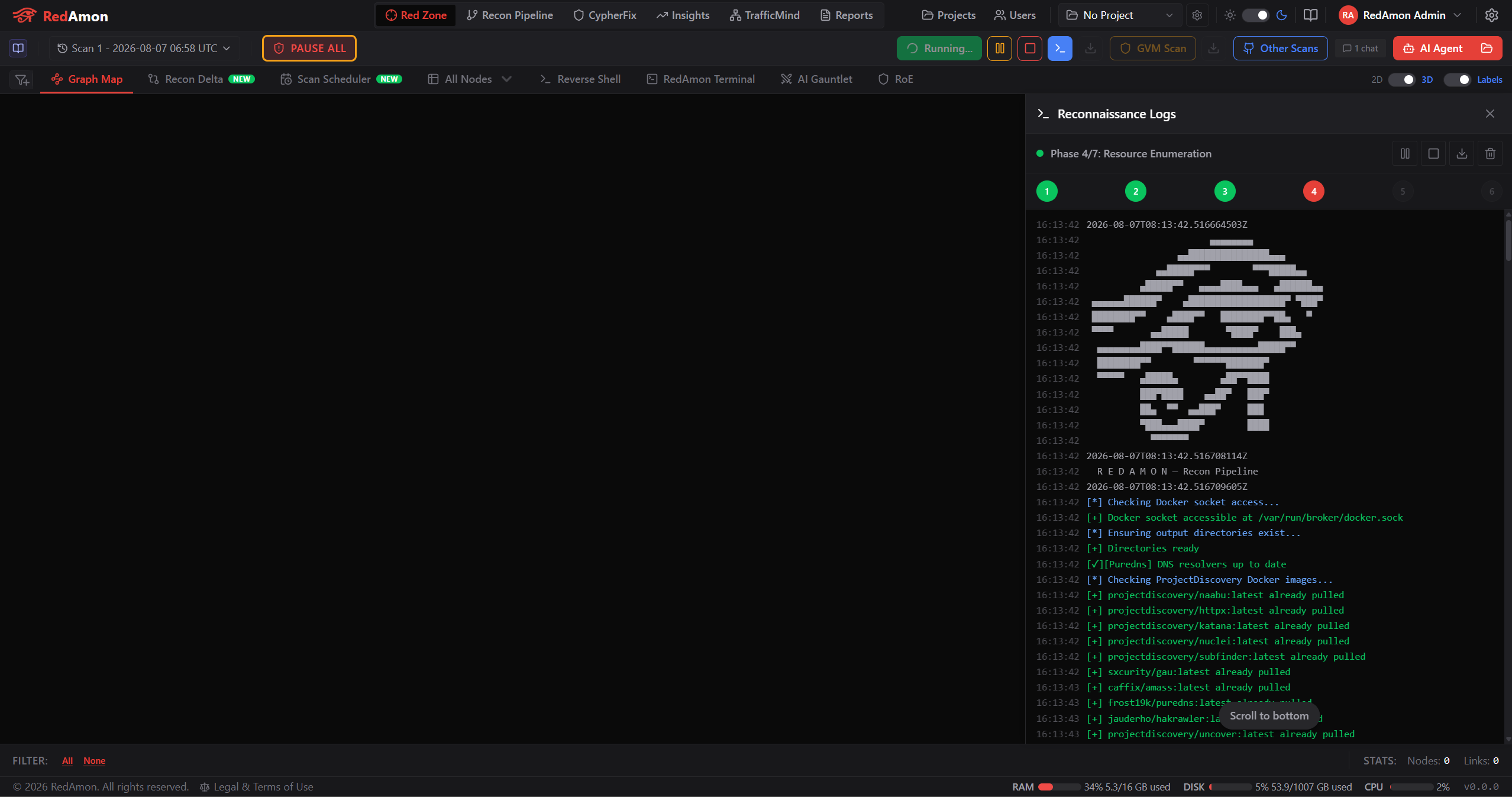This screenshot has height=797, width=1512.
Task: Stop the scan with red stop icon
Action: pyautogui.click(x=1030, y=49)
